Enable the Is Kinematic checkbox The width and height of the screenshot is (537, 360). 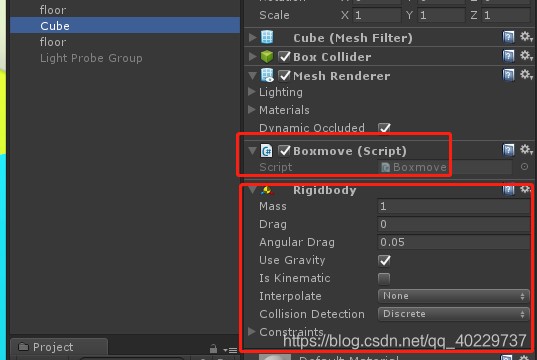coord(384,278)
